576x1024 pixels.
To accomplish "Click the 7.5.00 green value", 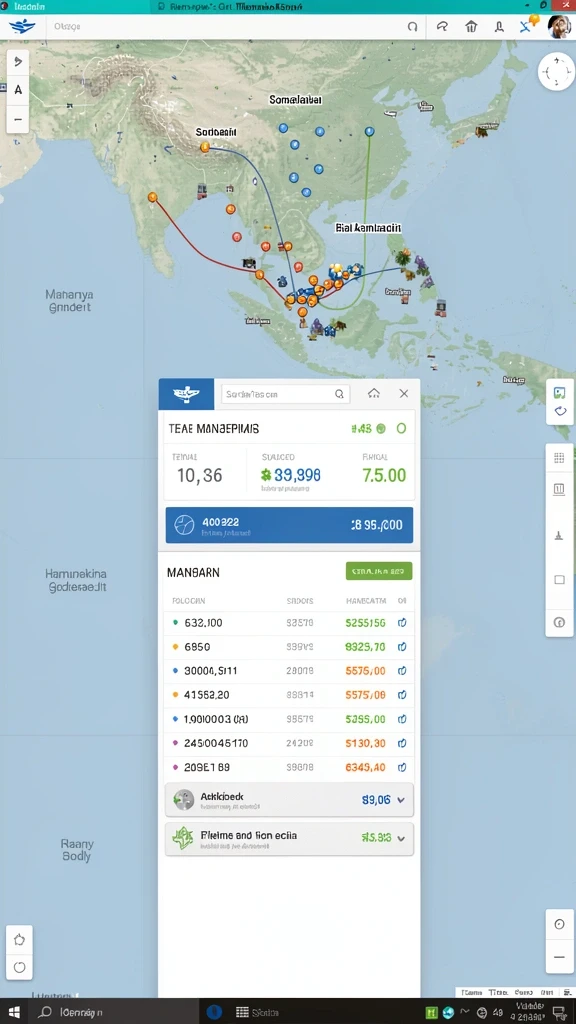I will coord(384,475).
